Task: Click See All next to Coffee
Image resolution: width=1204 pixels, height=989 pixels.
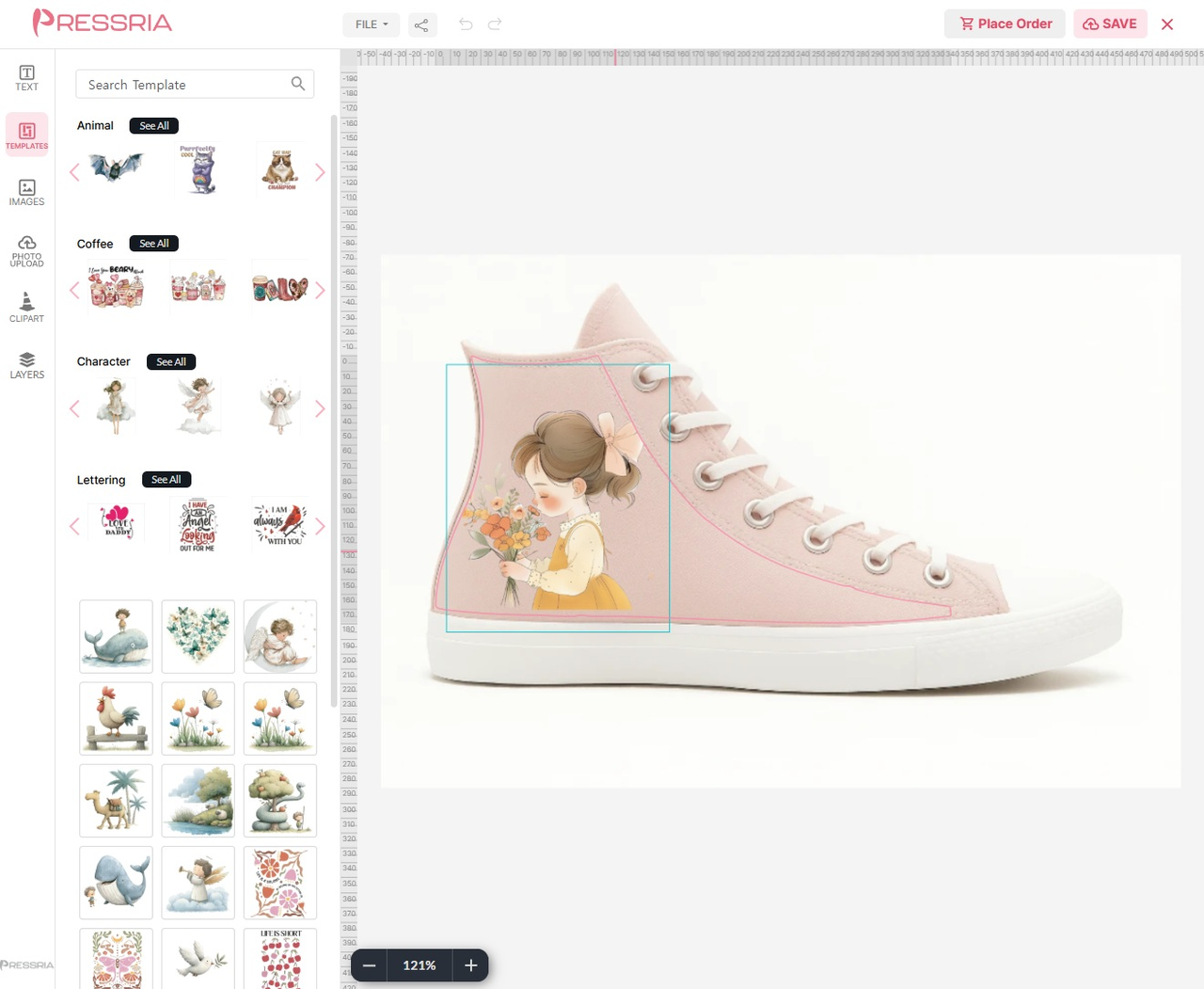Action: point(154,244)
